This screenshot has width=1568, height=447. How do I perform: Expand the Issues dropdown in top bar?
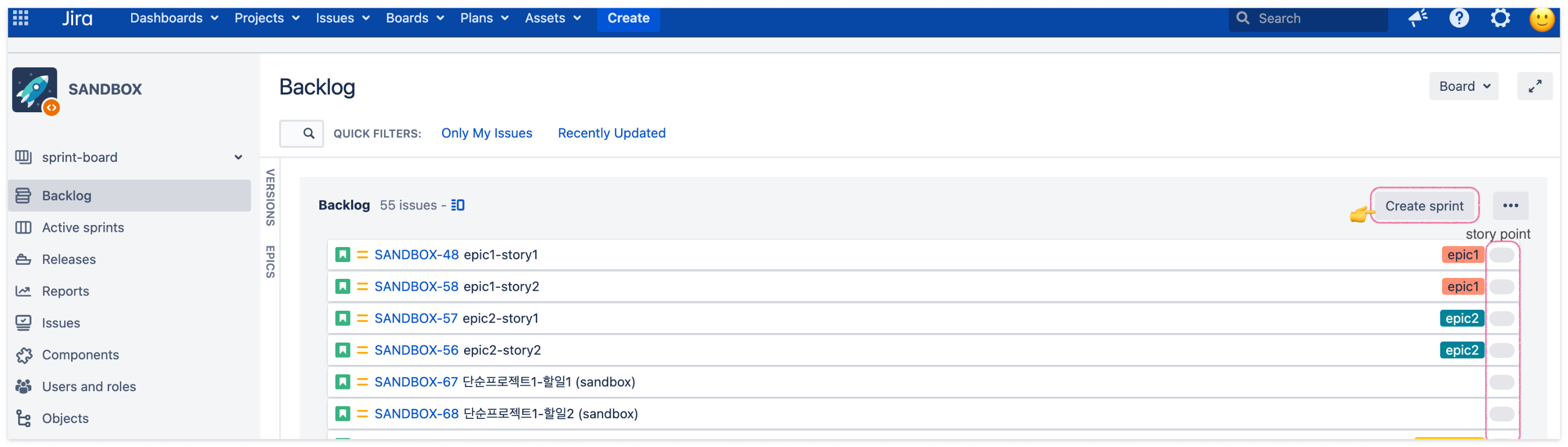342,18
